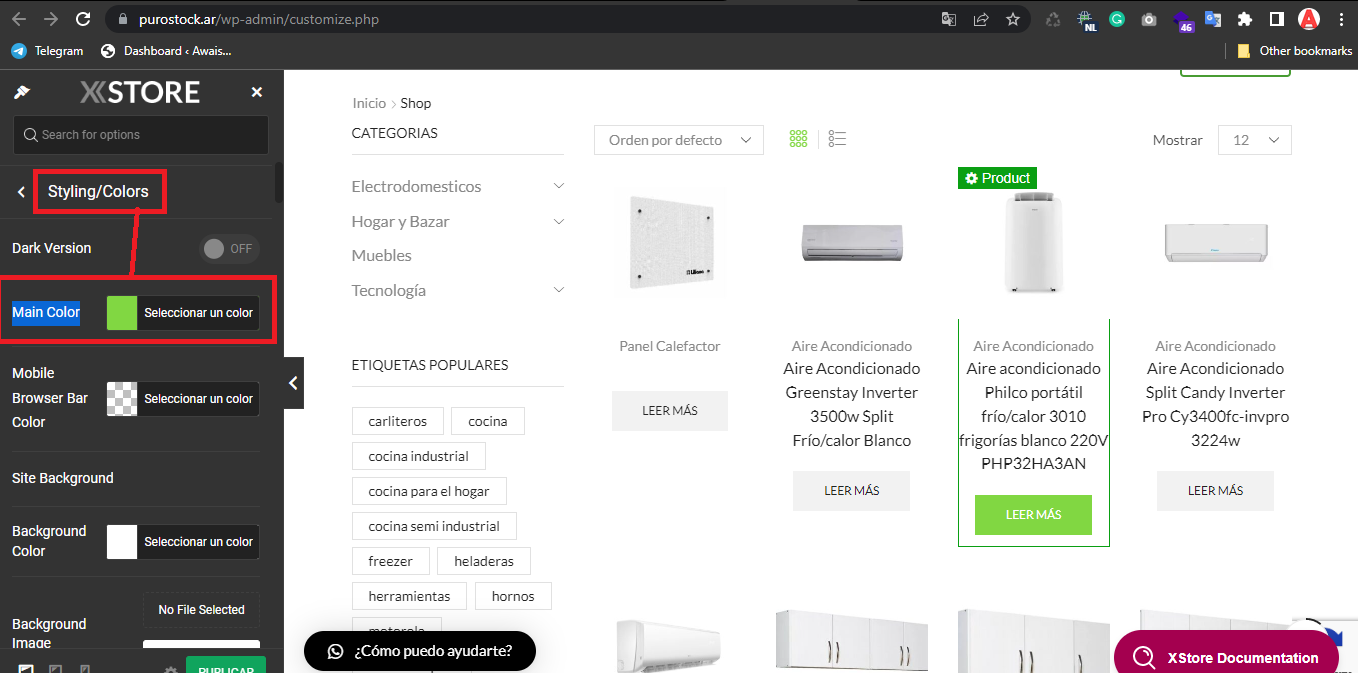Open the Panel Calefactor product image
This screenshot has width=1358, height=673.
click(670, 241)
